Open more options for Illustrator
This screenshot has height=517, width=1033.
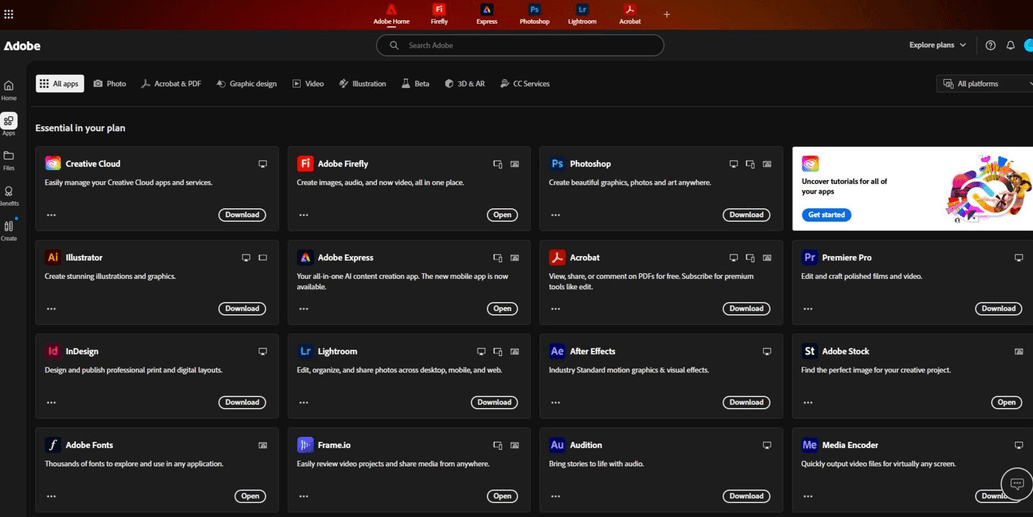coord(51,308)
